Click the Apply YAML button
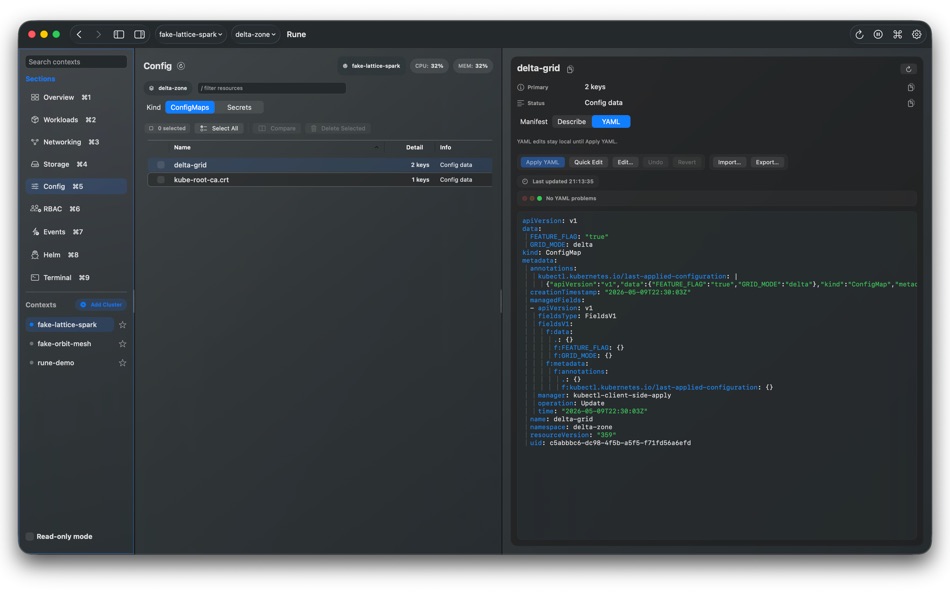950x594 pixels. [542, 162]
